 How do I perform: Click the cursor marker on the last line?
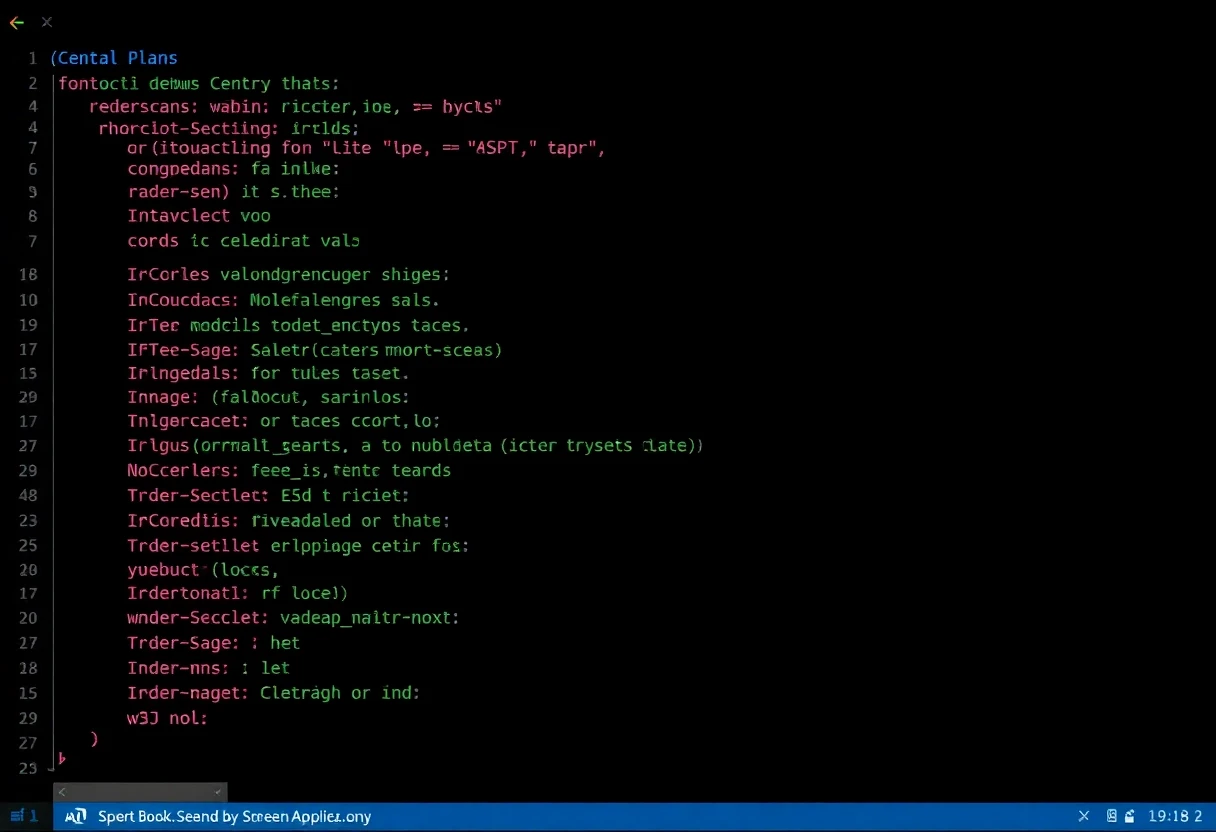pyautogui.click(x=62, y=760)
